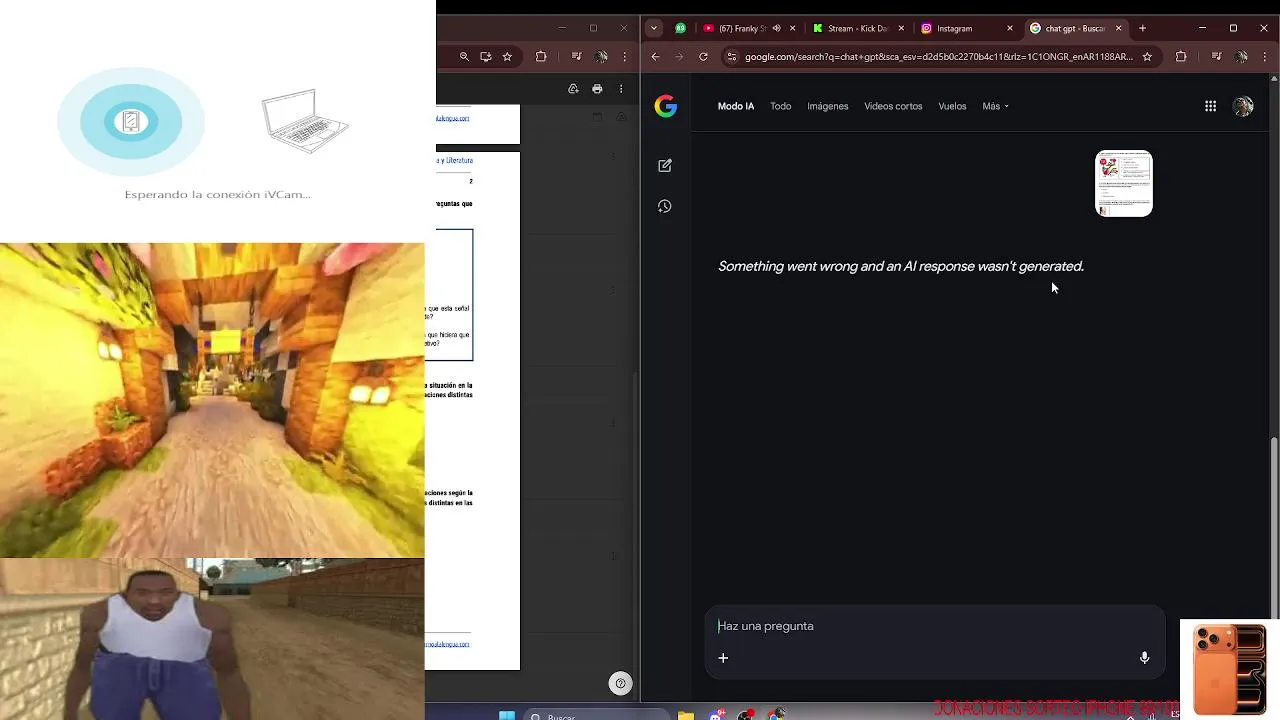The width and height of the screenshot is (1280, 720).
Task: Go back in the right browser window
Action: click(655, 57)
